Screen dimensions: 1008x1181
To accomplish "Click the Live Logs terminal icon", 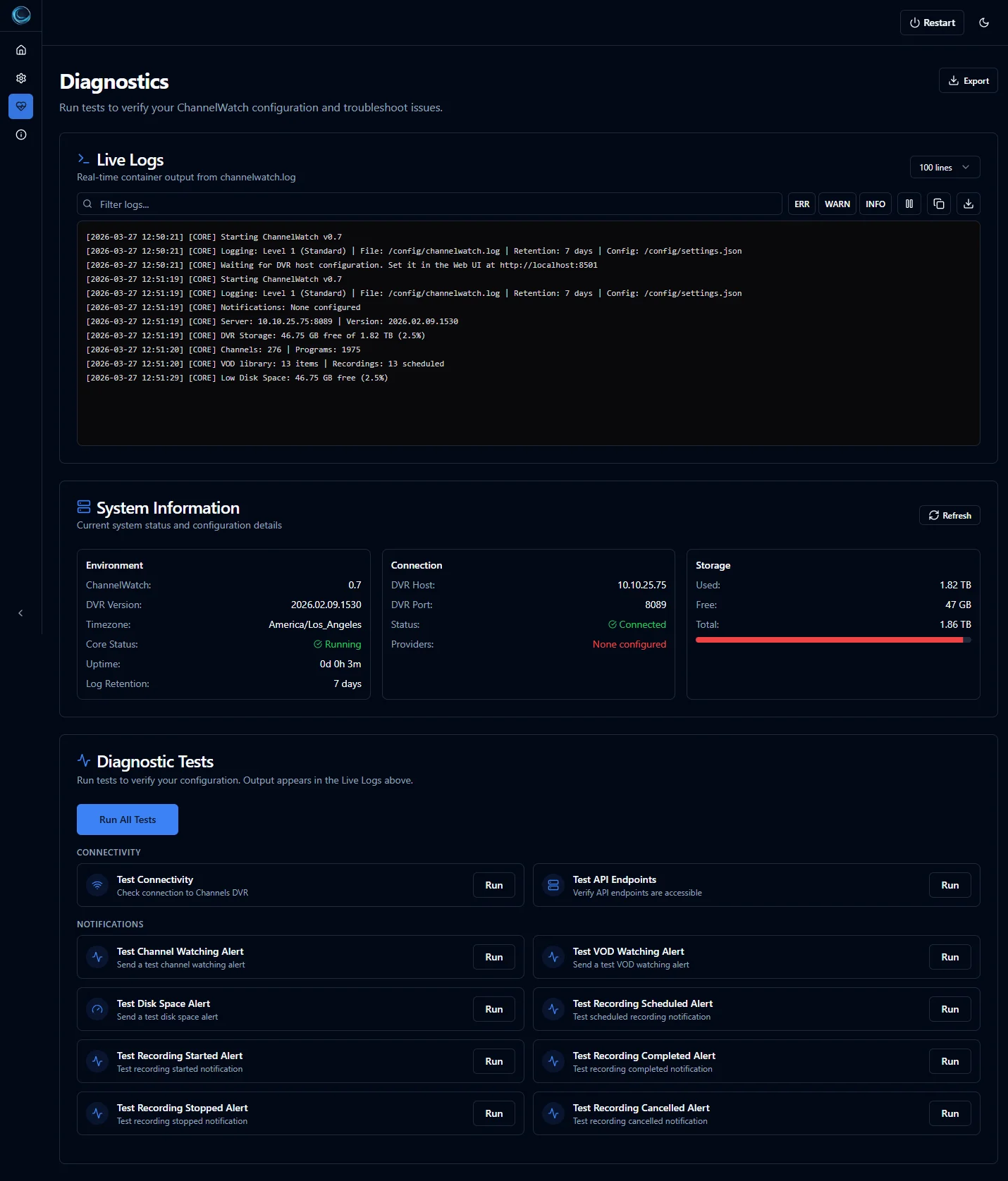I will tap(83, 159).
